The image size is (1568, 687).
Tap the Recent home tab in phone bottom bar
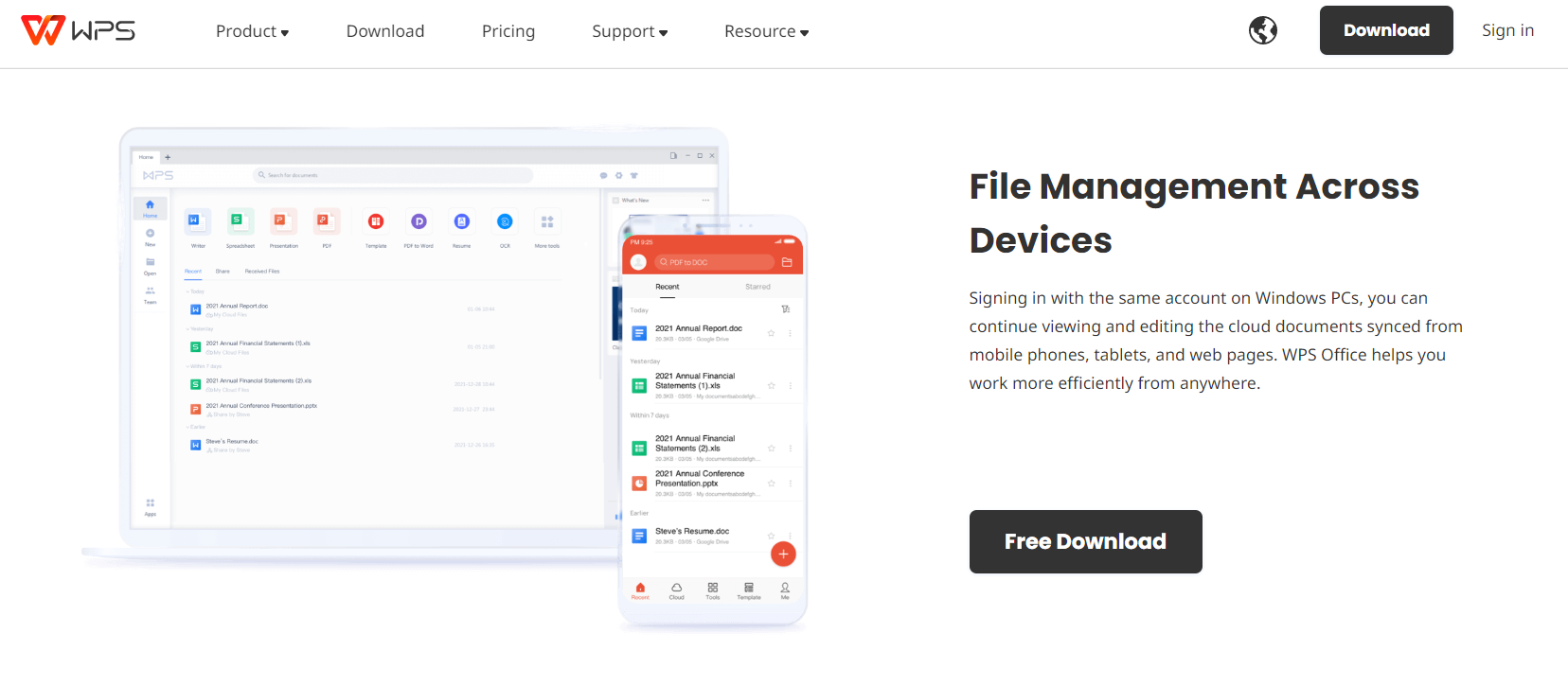pos(640,591)
